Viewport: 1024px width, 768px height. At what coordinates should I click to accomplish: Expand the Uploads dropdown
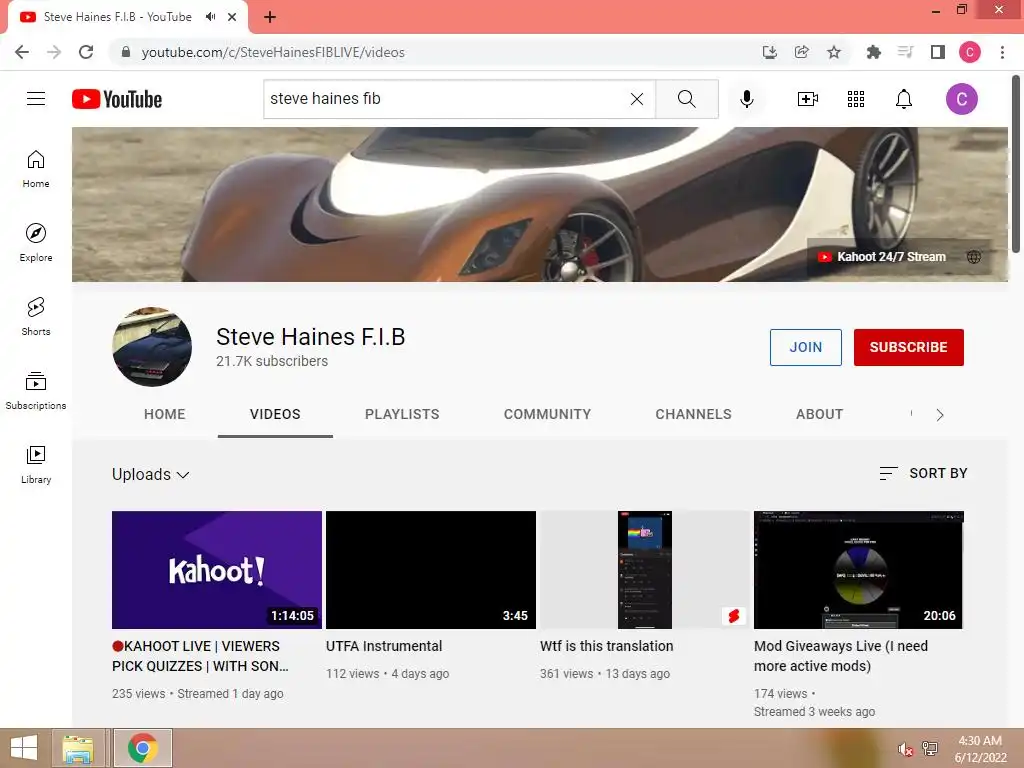(151, 474)
